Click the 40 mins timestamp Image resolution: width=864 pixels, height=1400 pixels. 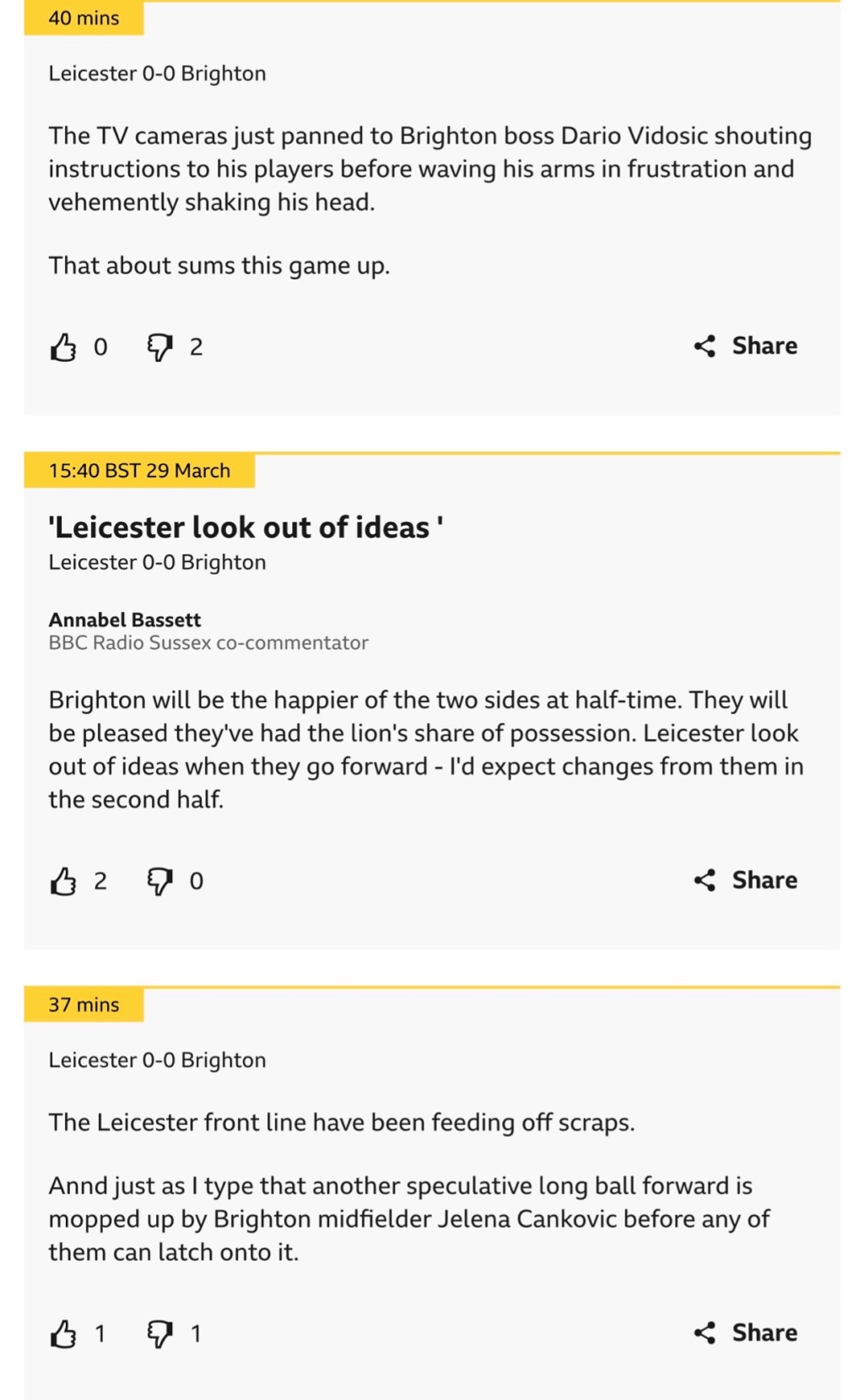pyautogui.click(x=84, y=17)
